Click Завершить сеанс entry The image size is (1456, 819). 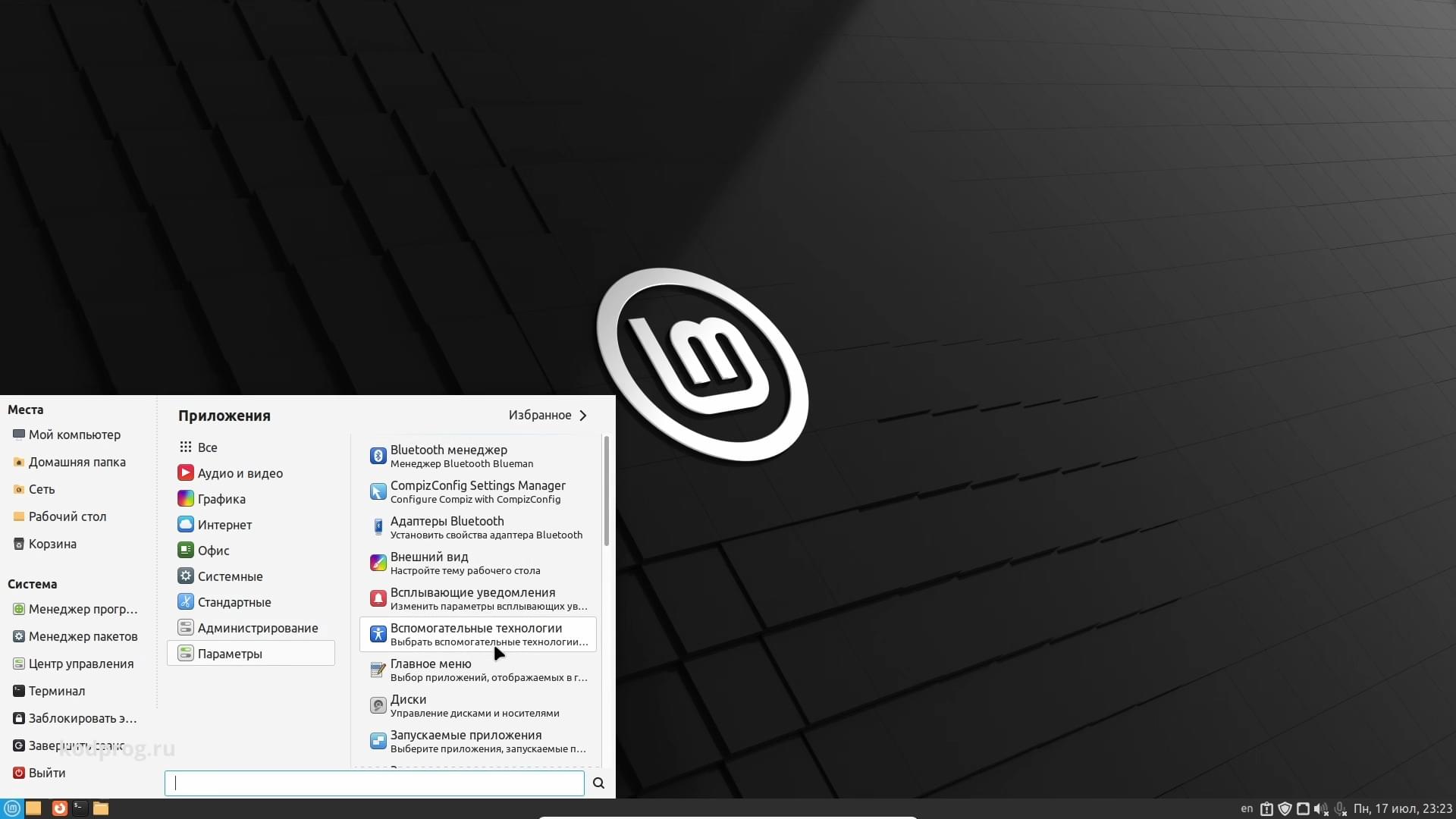pyautogui.click(x=68, y=745)
